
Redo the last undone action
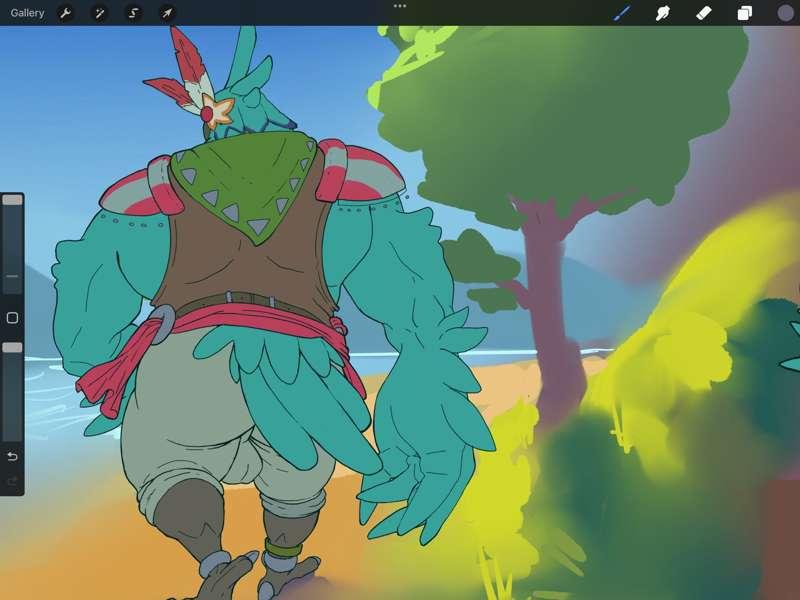click(x=12, y=481)
